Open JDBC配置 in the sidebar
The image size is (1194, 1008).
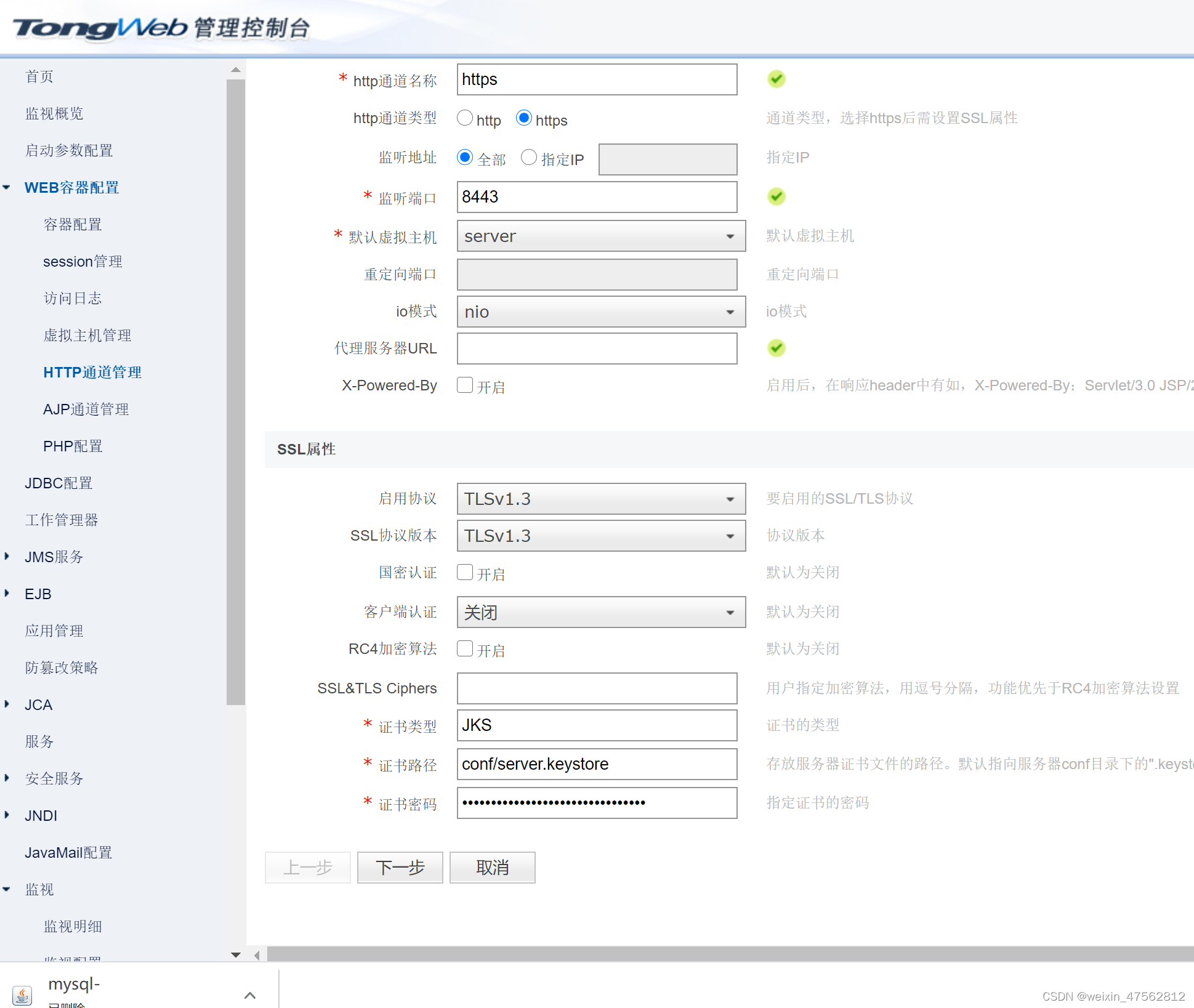click(x=58, y=483)
